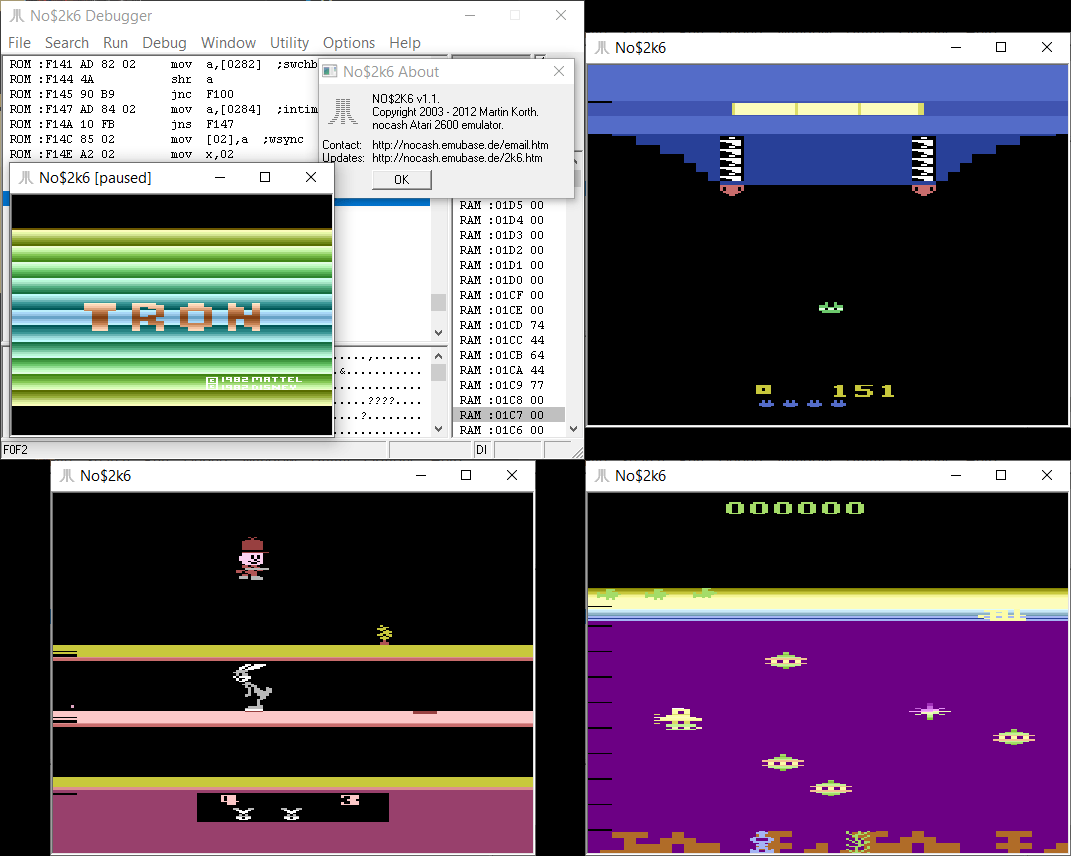Select the ROM :F147 intim line
Screen dimensions: 1071x856
[x=163, y=109]
